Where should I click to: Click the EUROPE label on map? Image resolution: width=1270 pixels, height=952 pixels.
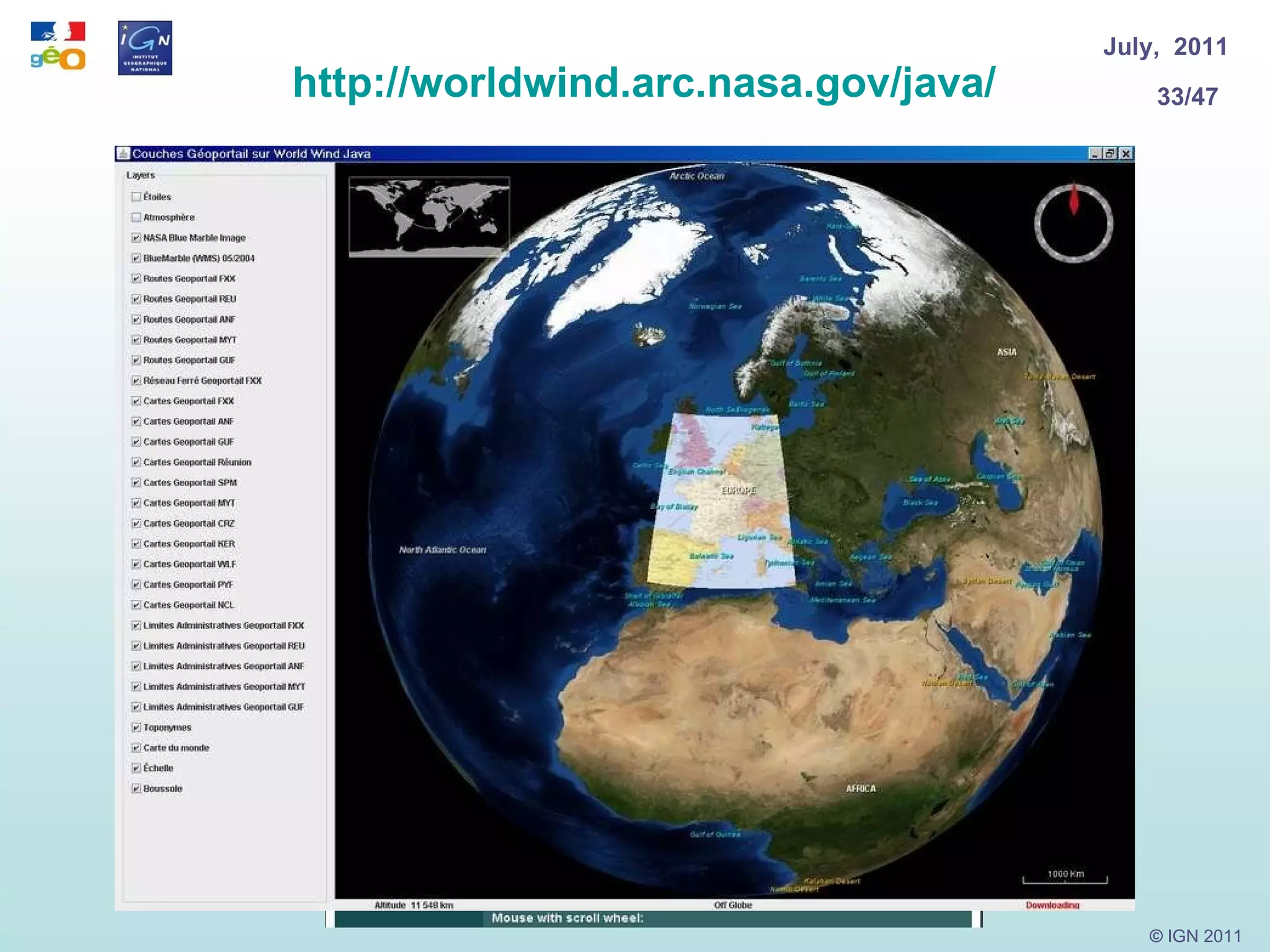739,490
